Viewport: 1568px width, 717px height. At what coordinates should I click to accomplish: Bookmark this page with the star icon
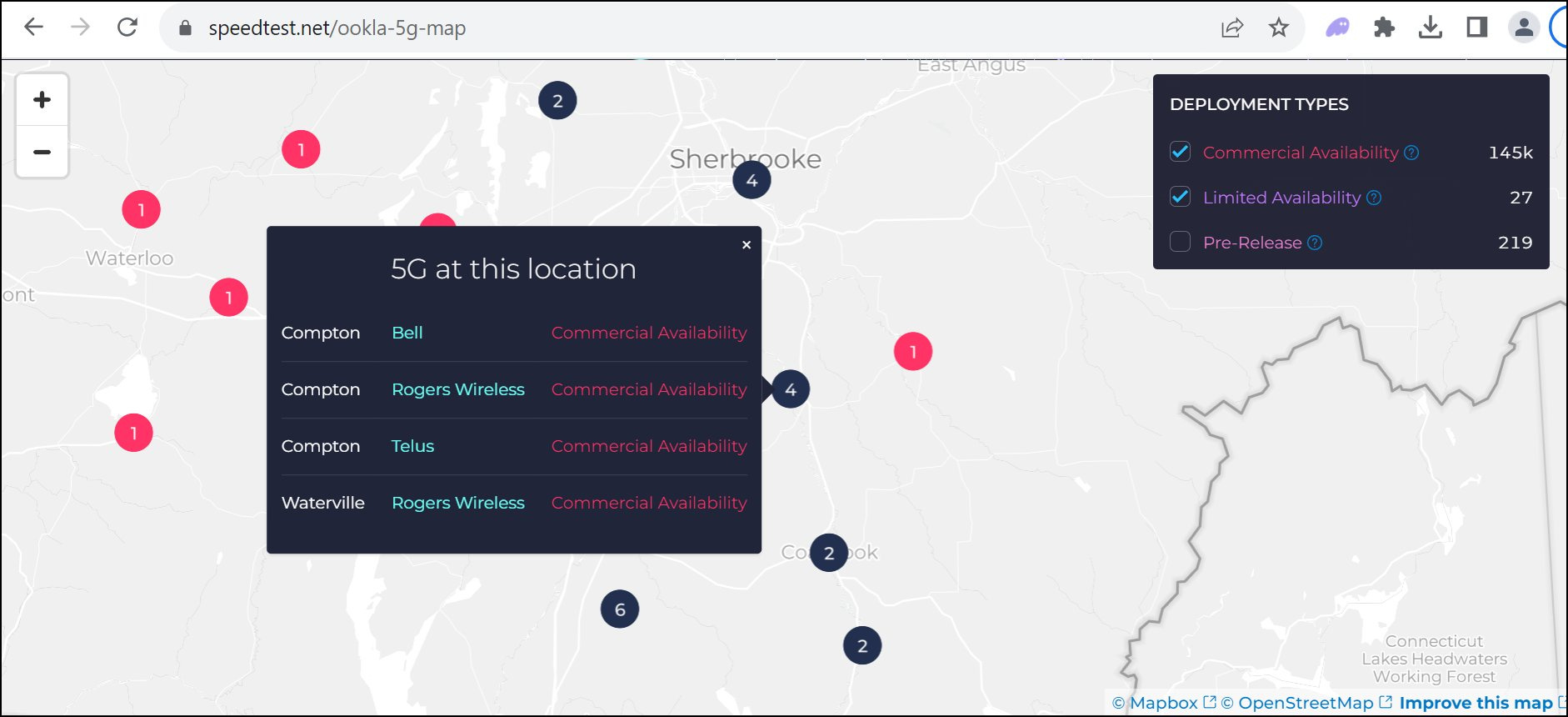pyautogui.click(x=1279, y=28)
